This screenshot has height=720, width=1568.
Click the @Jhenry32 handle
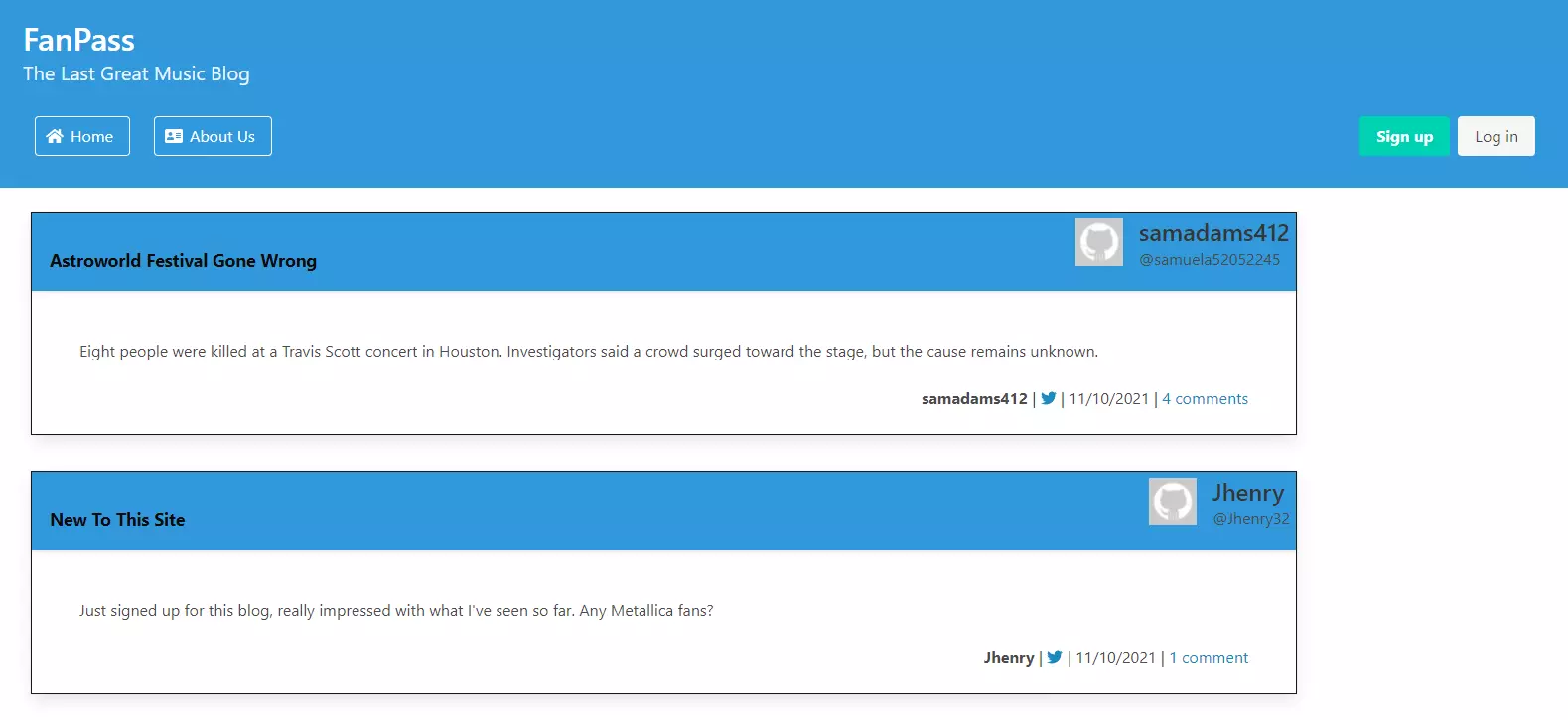click(1250, 519)
